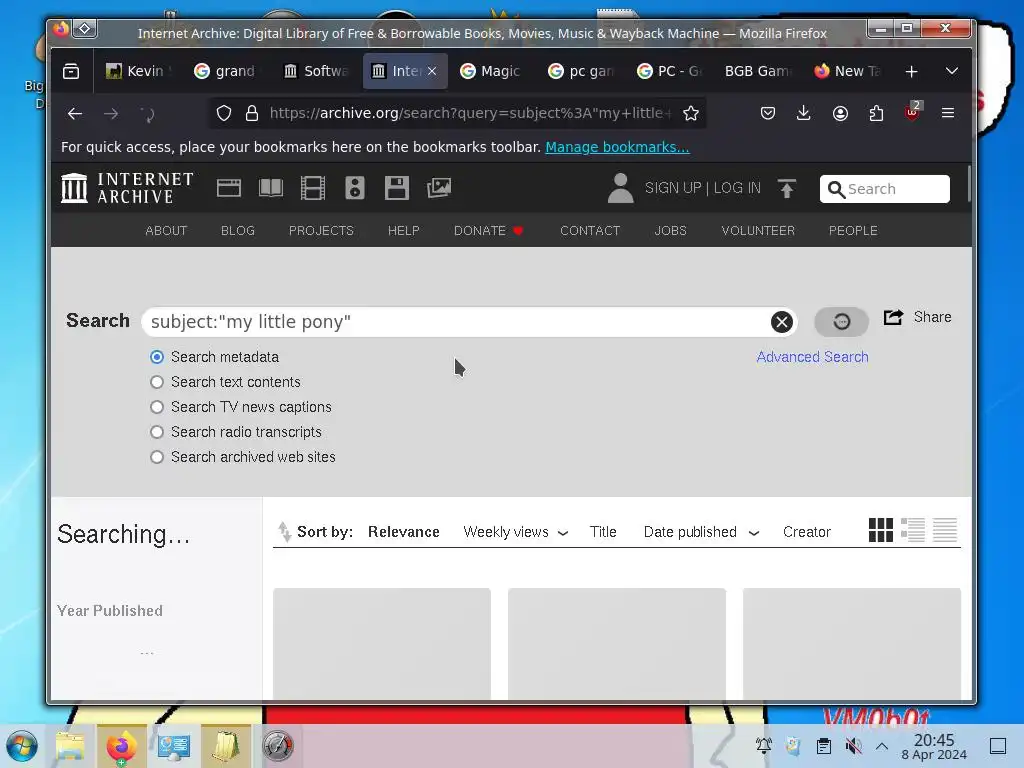Click the site security padlock icon

pos(251,114)
